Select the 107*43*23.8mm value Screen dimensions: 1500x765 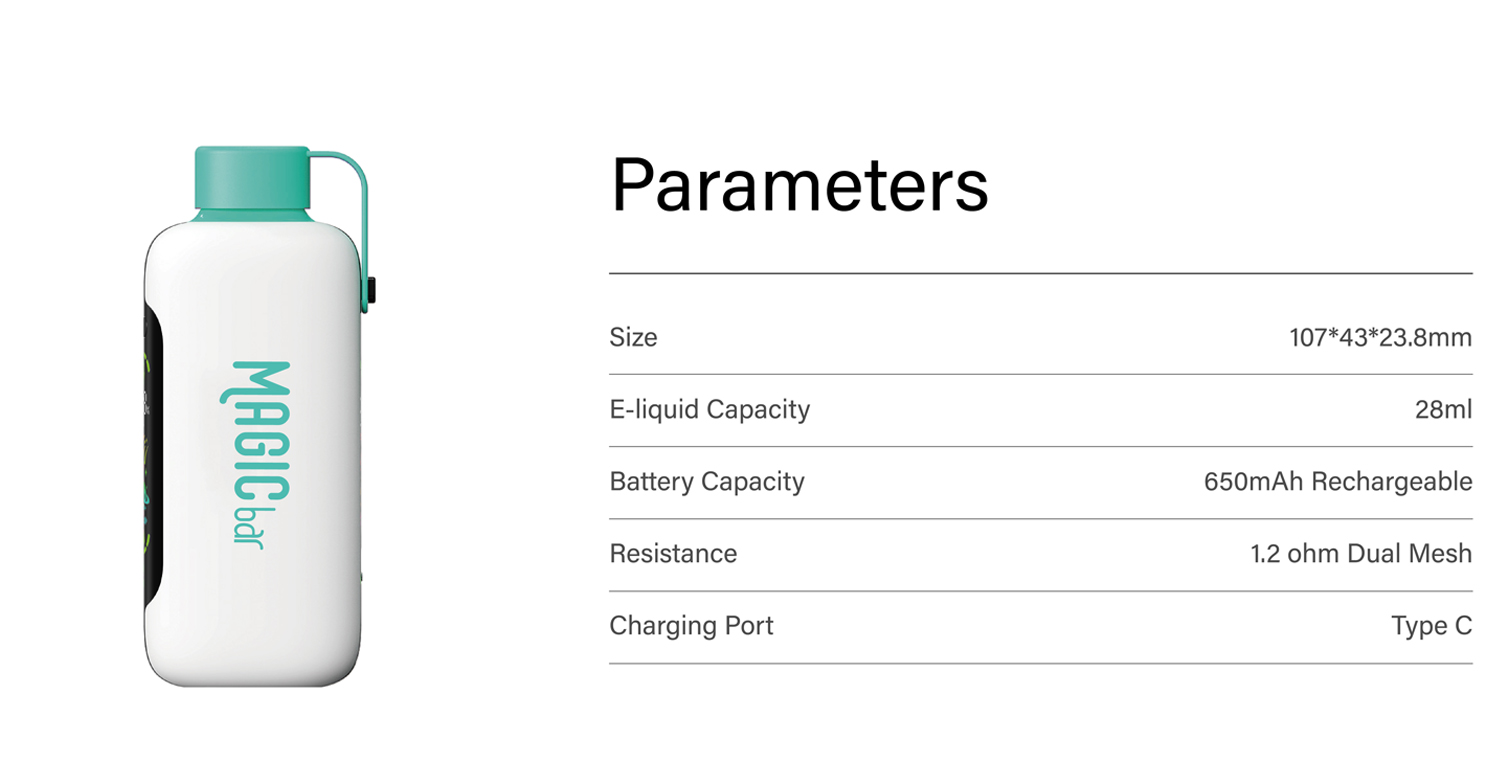click(x=1380, y=337)
